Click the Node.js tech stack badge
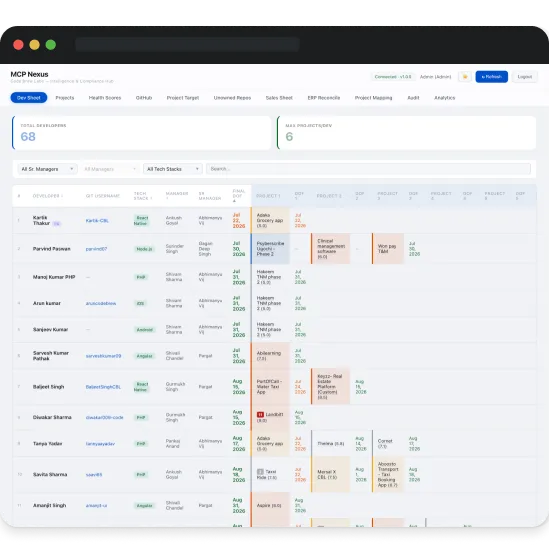 coord(144,249)
